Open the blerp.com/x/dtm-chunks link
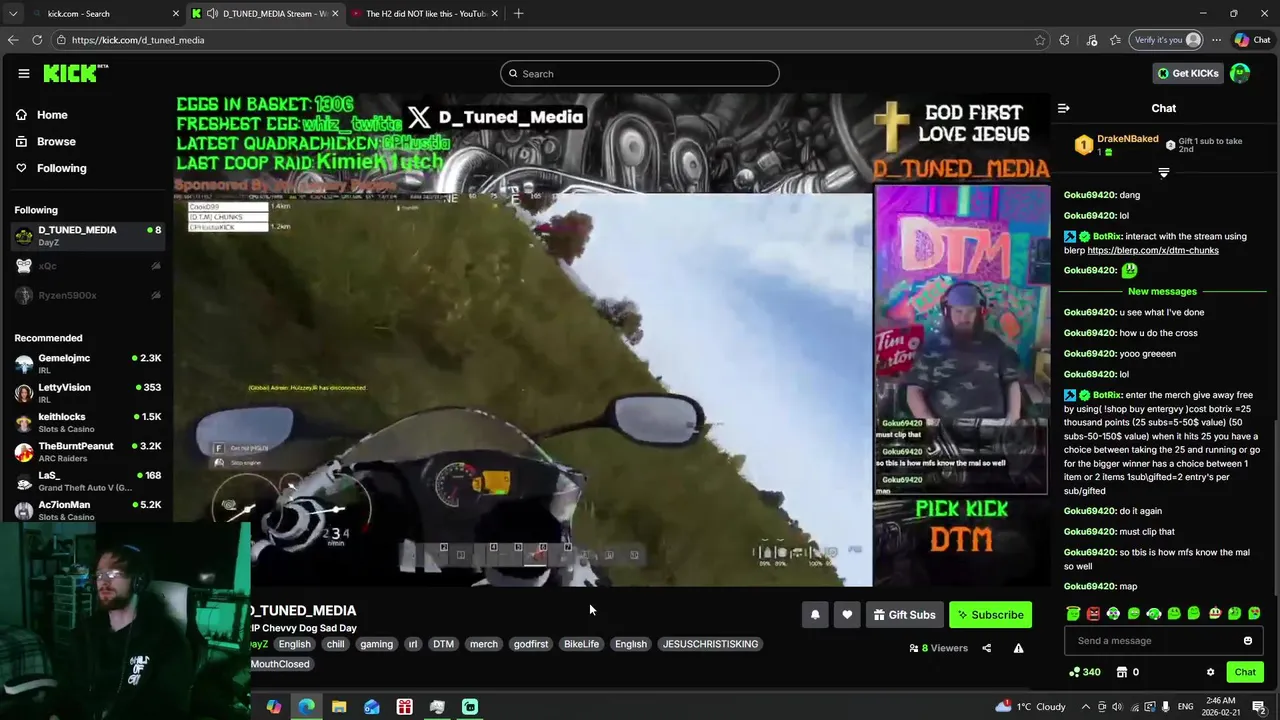Screen dimensions: 1280x720 pyautogui.click(x=1153, y=250)
